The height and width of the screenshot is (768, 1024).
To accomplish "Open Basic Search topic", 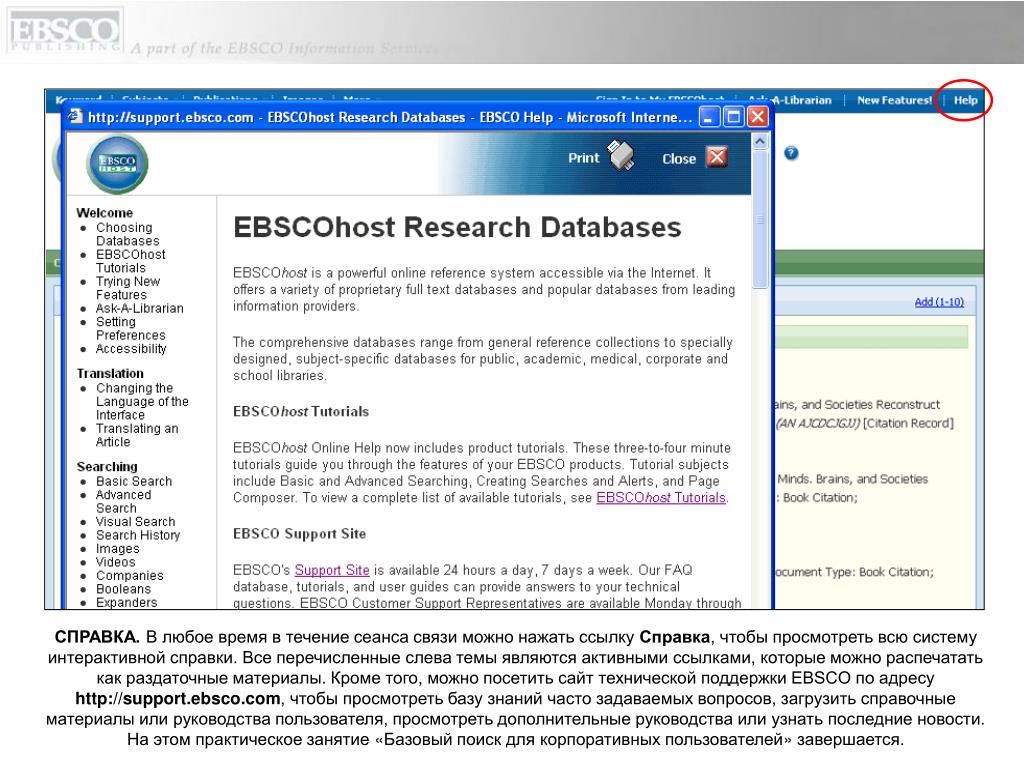I will pos(134,481).
